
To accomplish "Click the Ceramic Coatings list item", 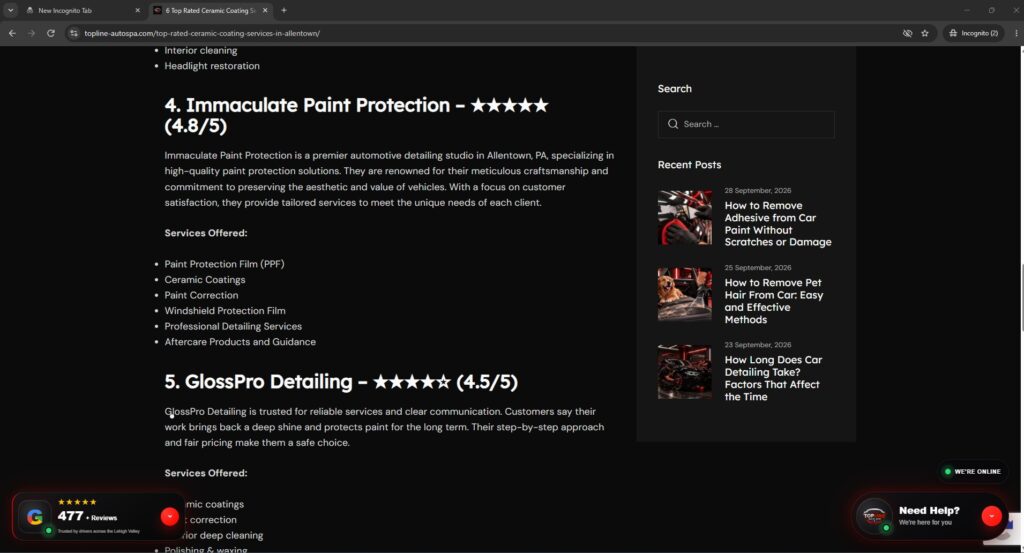I will click(x=205, y=279).
